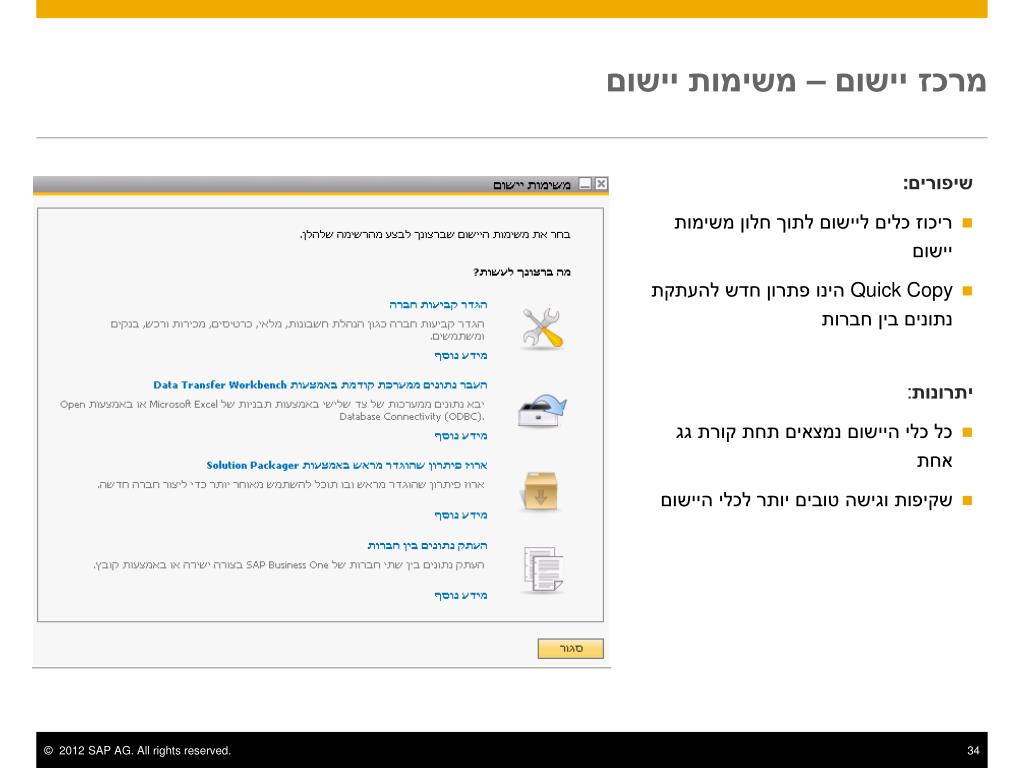Click the משימות יישום window title

click(532, 185)
